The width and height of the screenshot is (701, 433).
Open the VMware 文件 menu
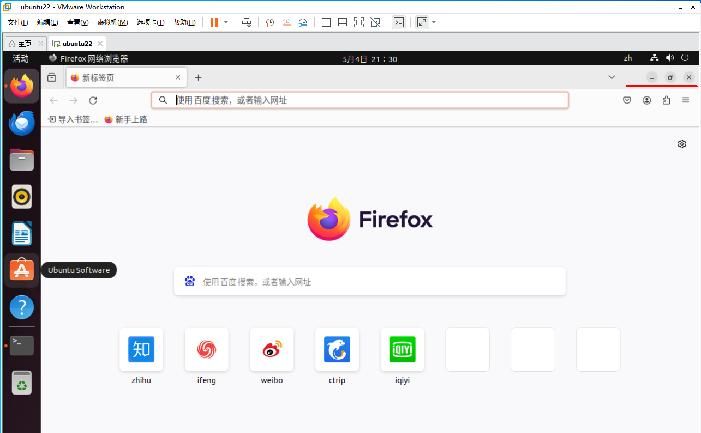pos(18,22)
